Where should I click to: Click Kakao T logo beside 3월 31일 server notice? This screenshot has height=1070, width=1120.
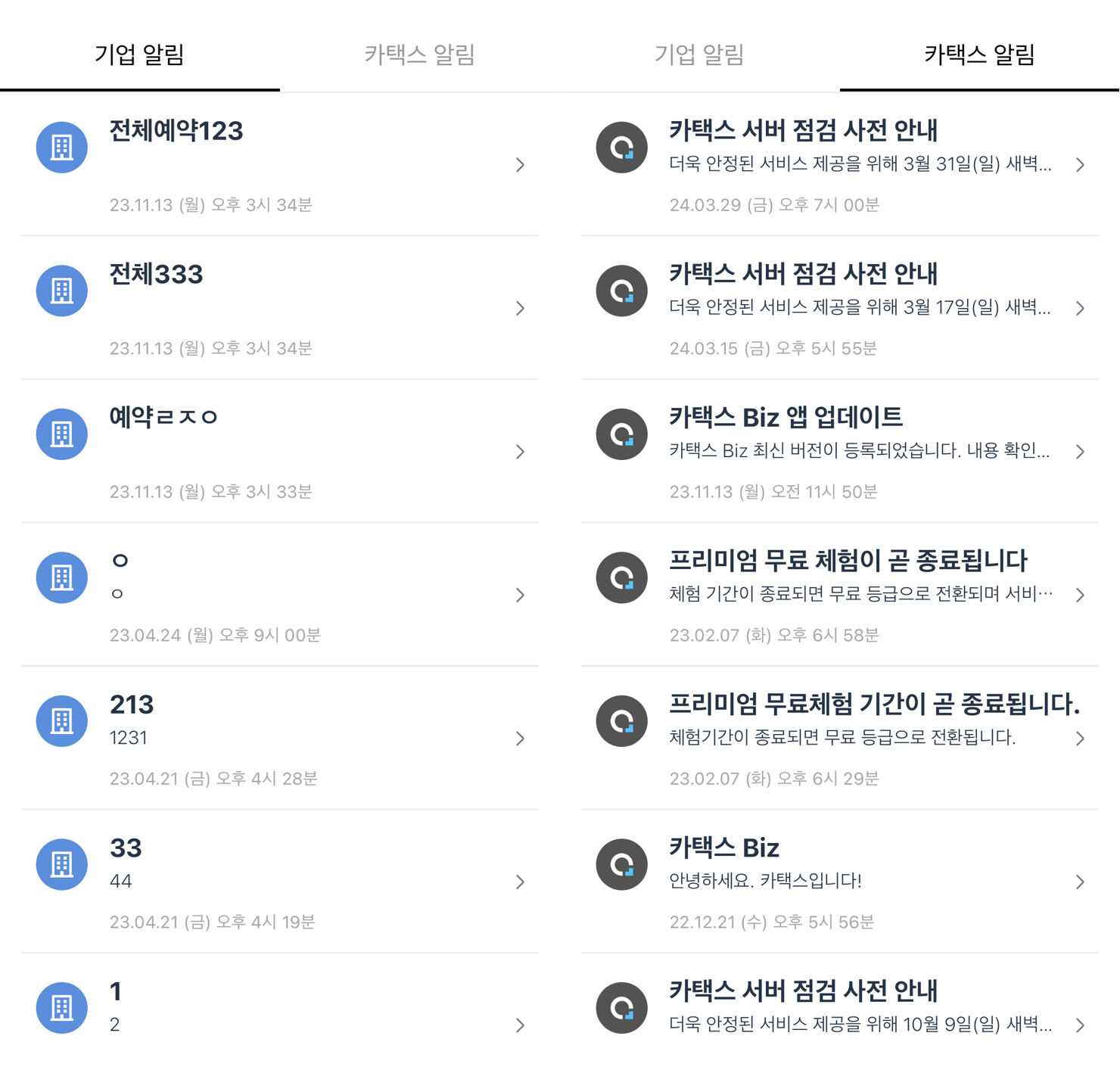[x=622, y=148]
